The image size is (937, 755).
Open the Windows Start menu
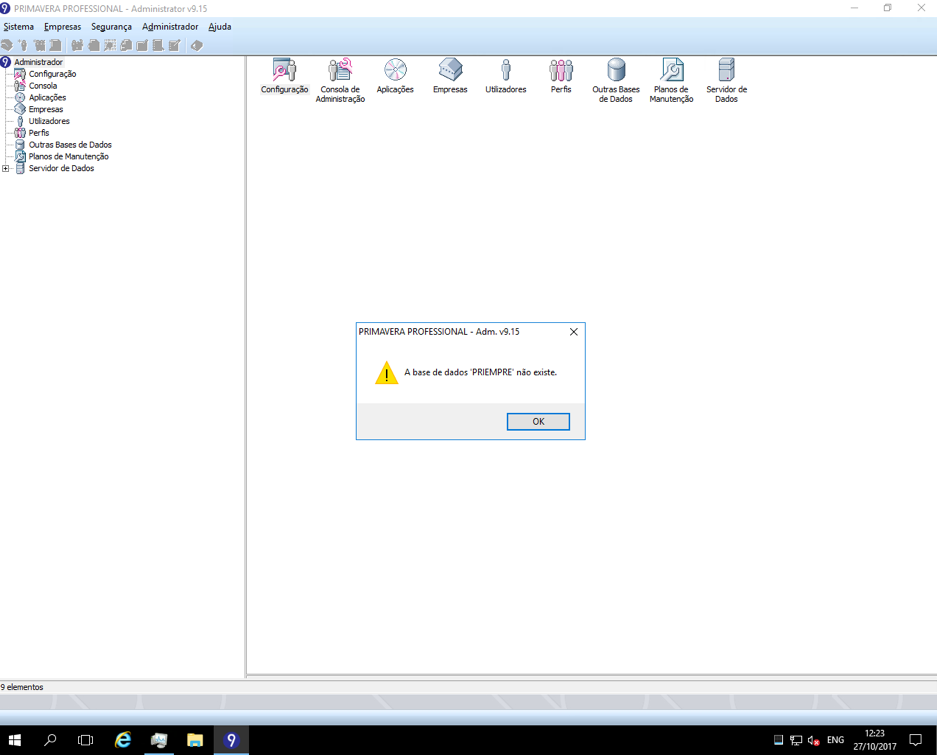[14, 740]
